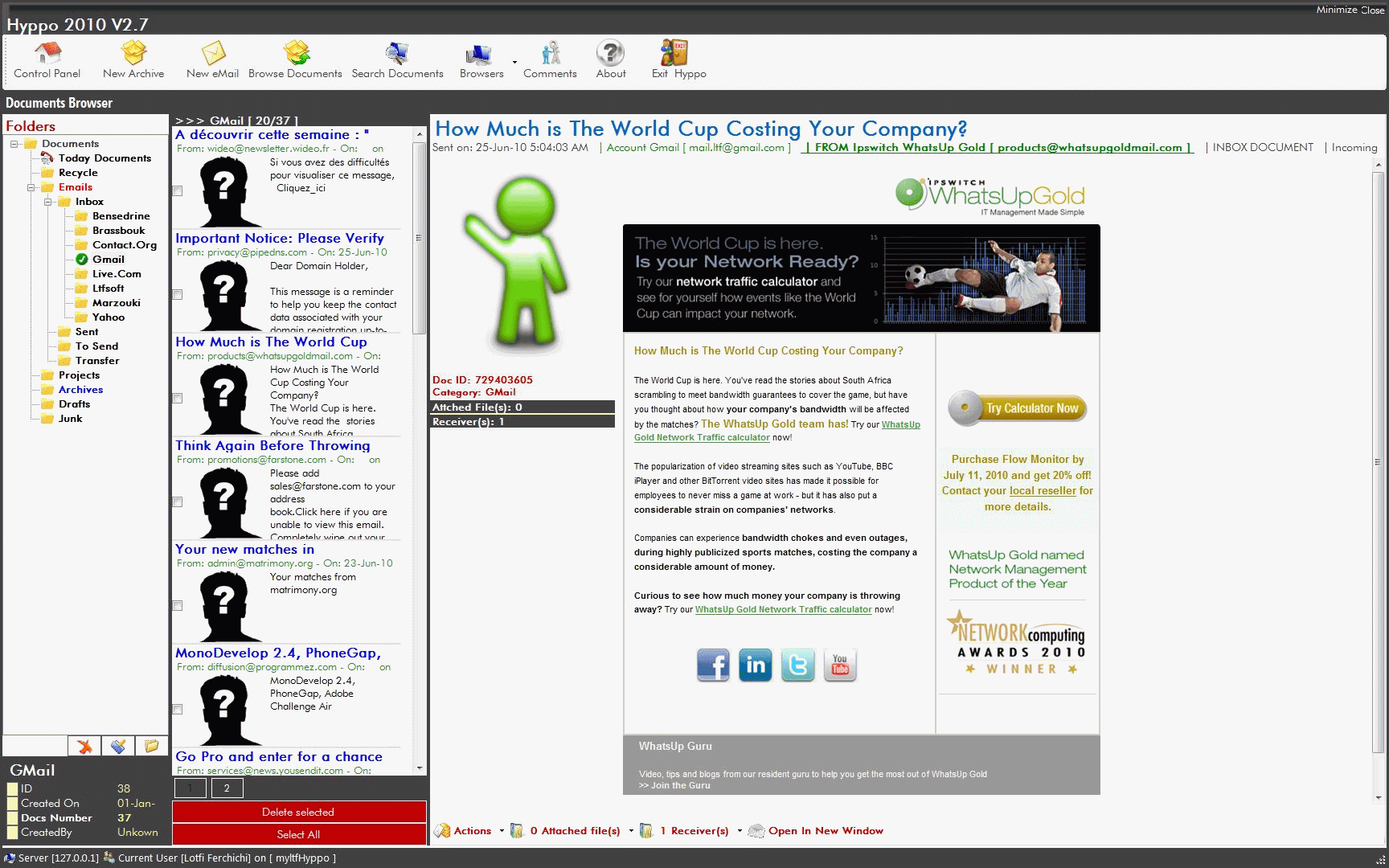Viewport: 1389px width, 868px height.
Task: Tick checkbox for 'How Much is The World Cup' email
Action: pos(178,399)
